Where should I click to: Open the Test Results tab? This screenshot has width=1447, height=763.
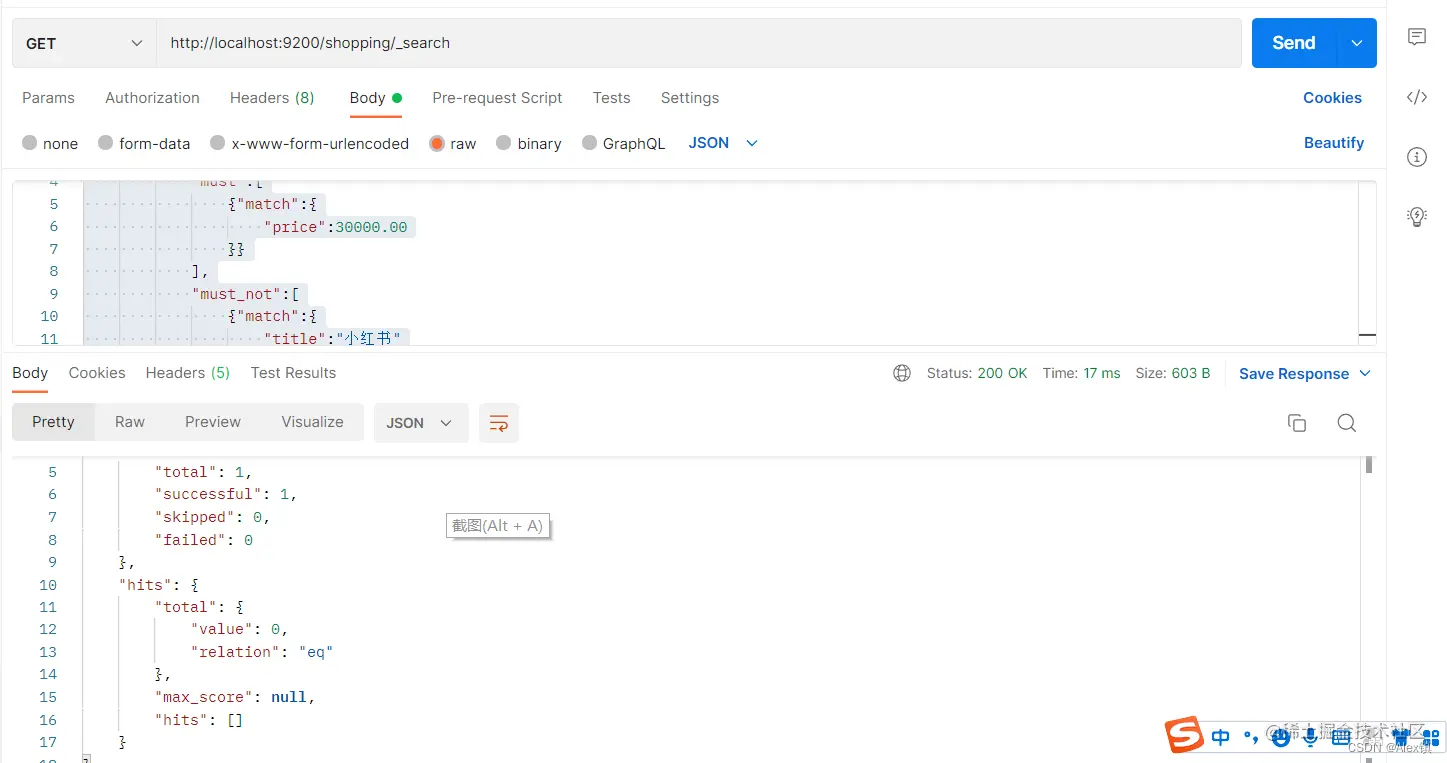point(293,373)
